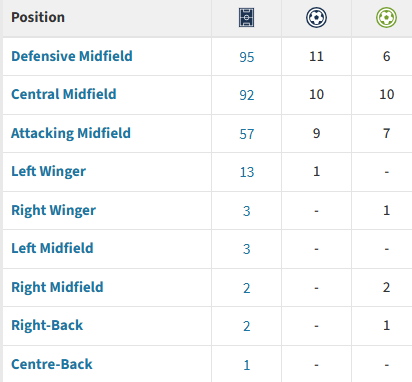Select the Left Midfield link

coord(52,248)
